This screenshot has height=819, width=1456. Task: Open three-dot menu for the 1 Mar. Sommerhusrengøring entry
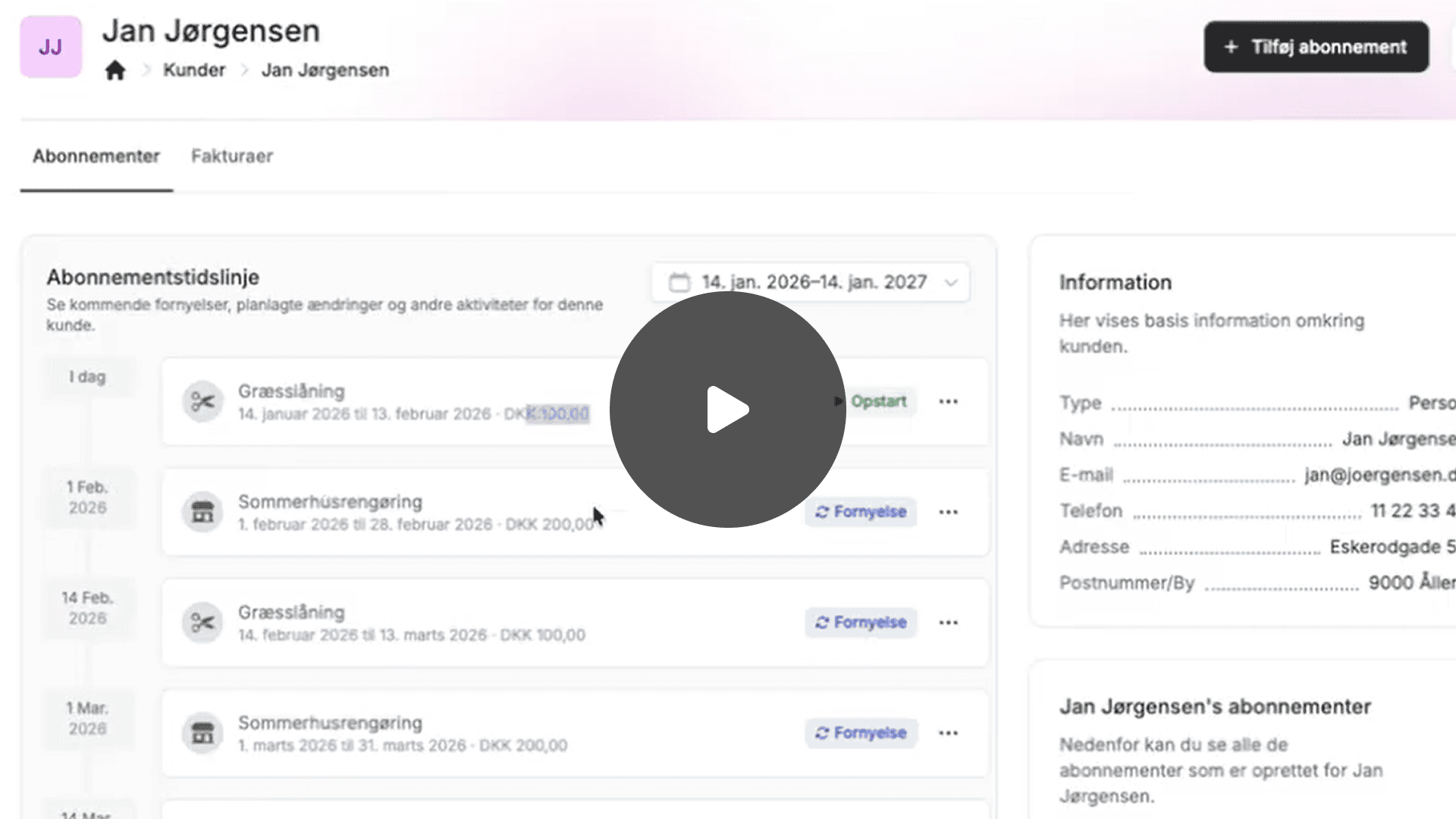coord(948,733)
